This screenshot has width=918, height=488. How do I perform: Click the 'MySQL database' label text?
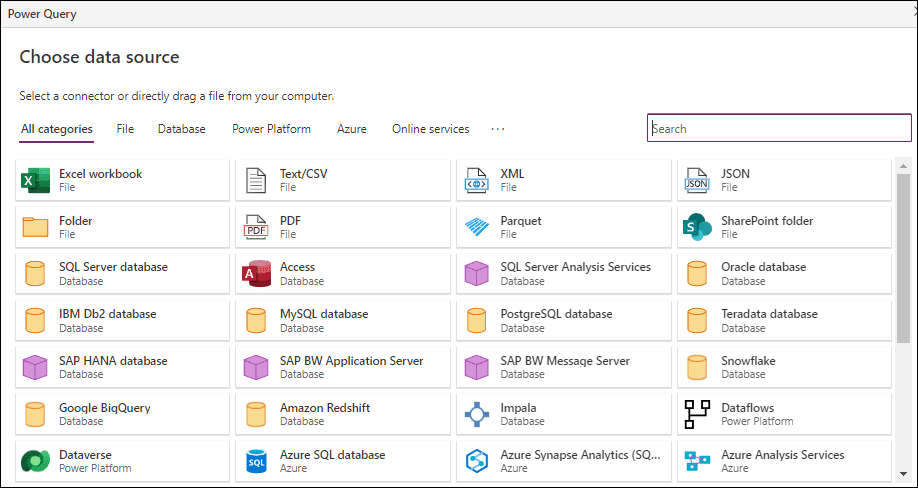pos(324,314)
